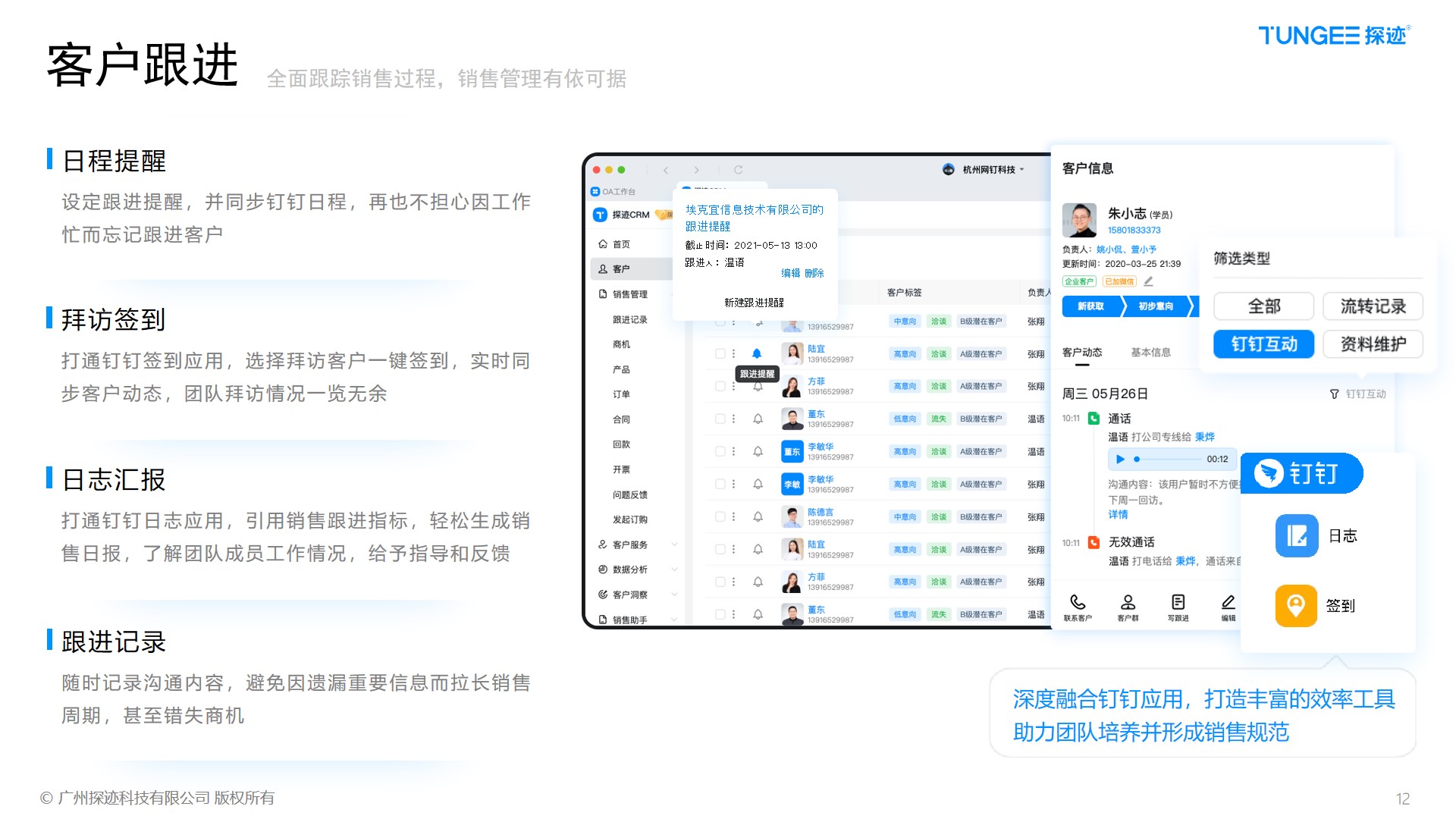1456x819 pixels.
Task: Open the 日志 DingTalk app icon
Action: coord(1297,536)
